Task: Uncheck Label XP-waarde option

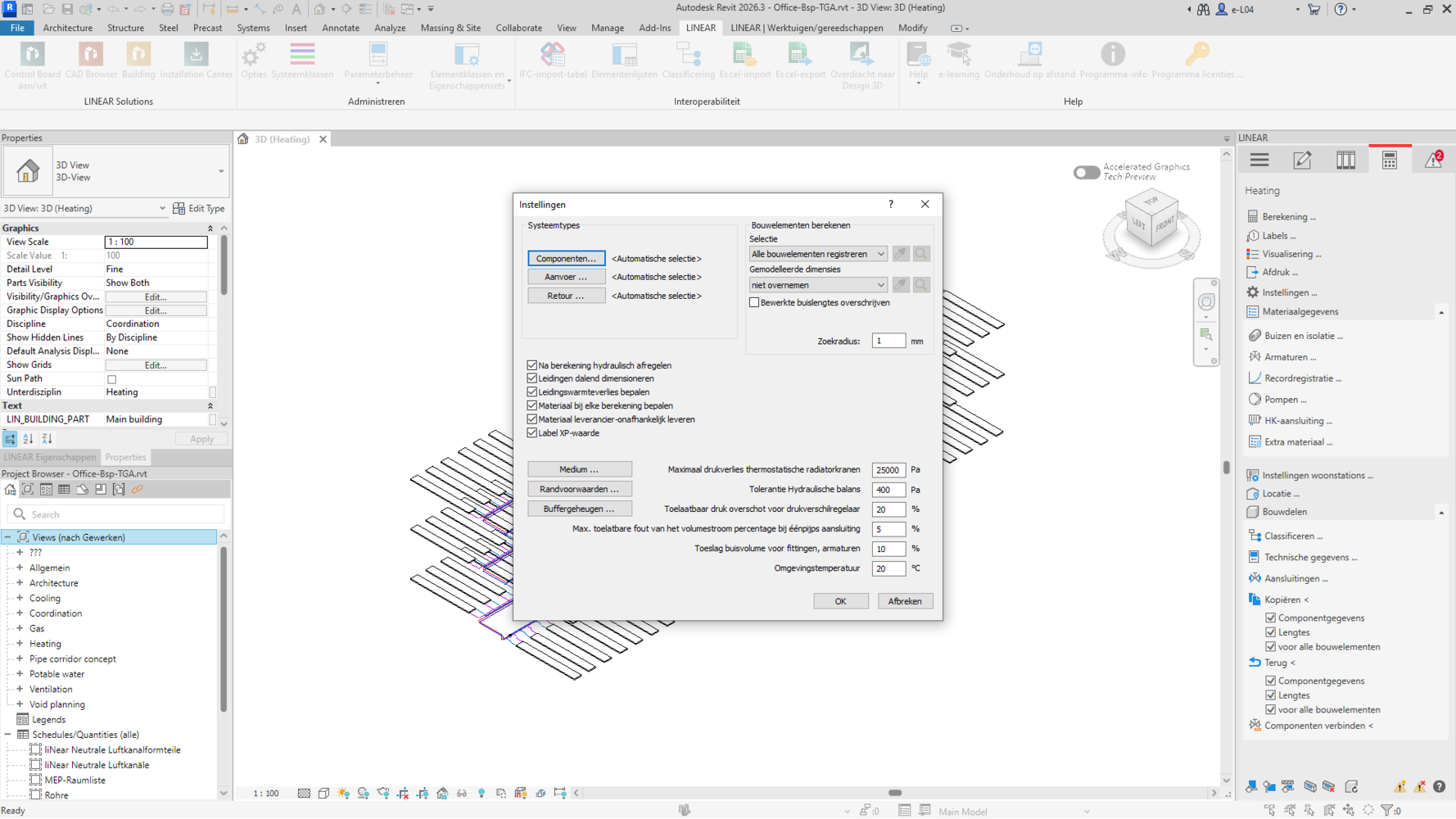Action: point(532,433)
